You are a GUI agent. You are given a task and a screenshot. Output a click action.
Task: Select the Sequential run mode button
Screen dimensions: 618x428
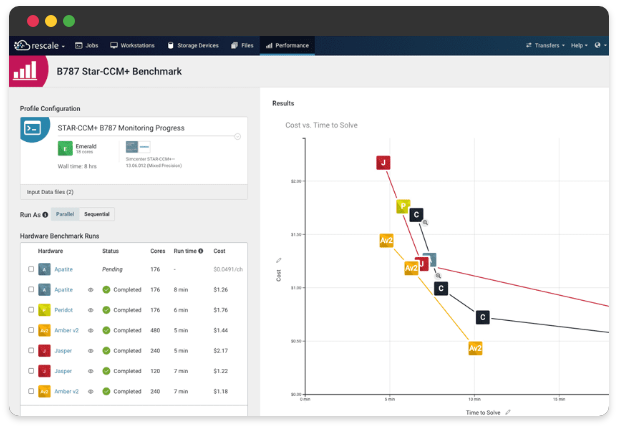coord(97,214)
